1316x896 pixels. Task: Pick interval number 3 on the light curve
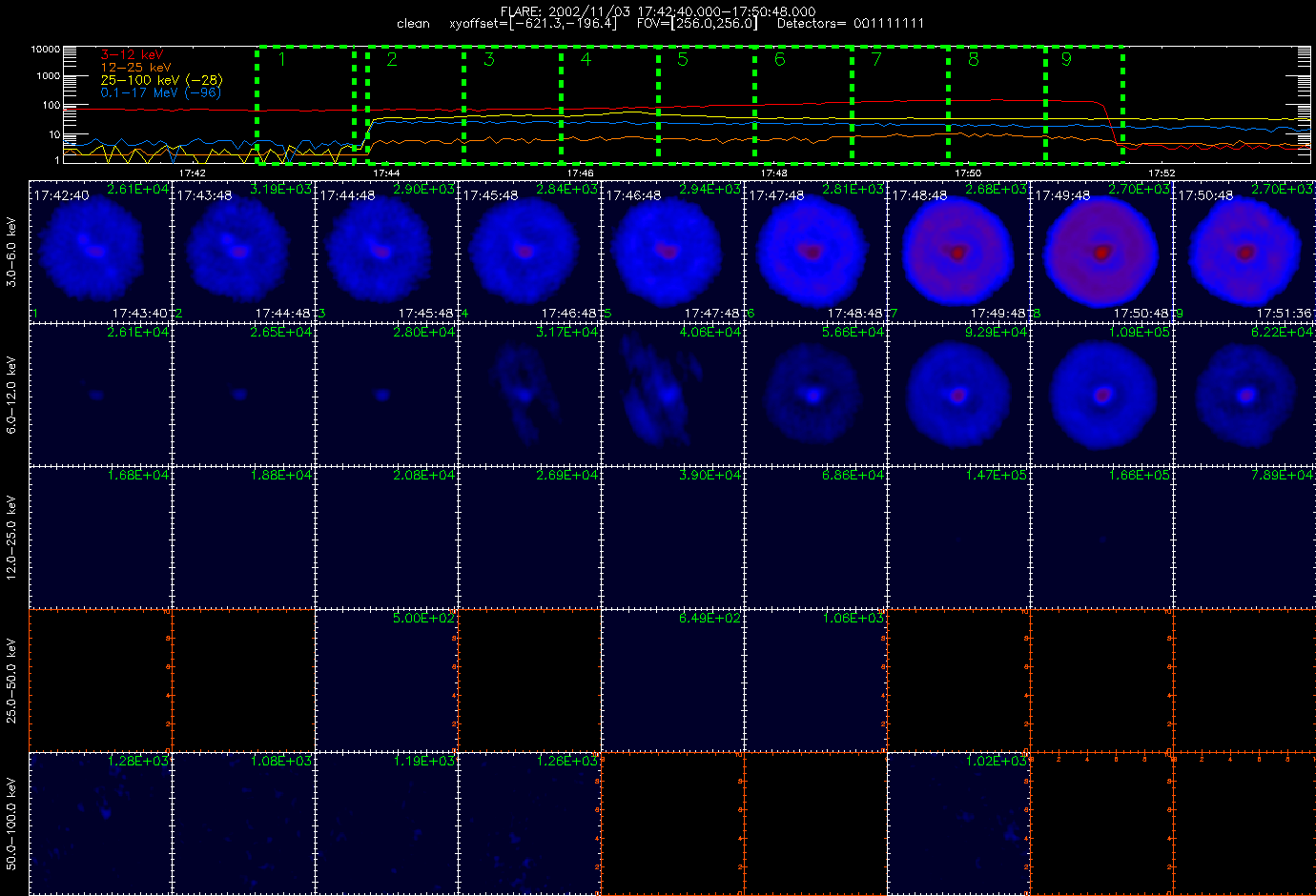[489, 59]
